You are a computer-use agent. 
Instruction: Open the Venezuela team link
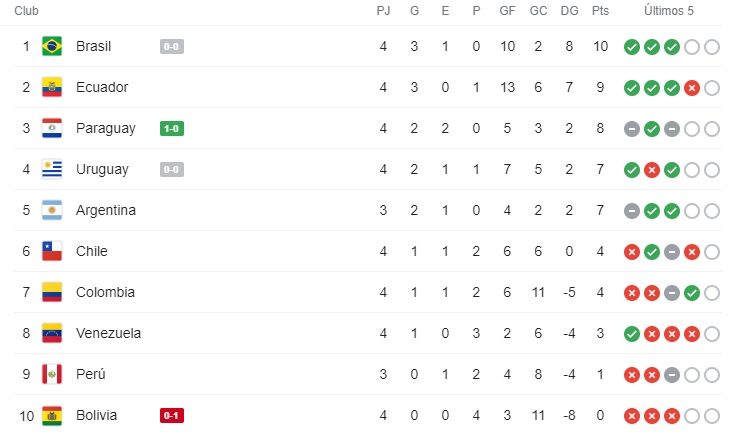108,333
